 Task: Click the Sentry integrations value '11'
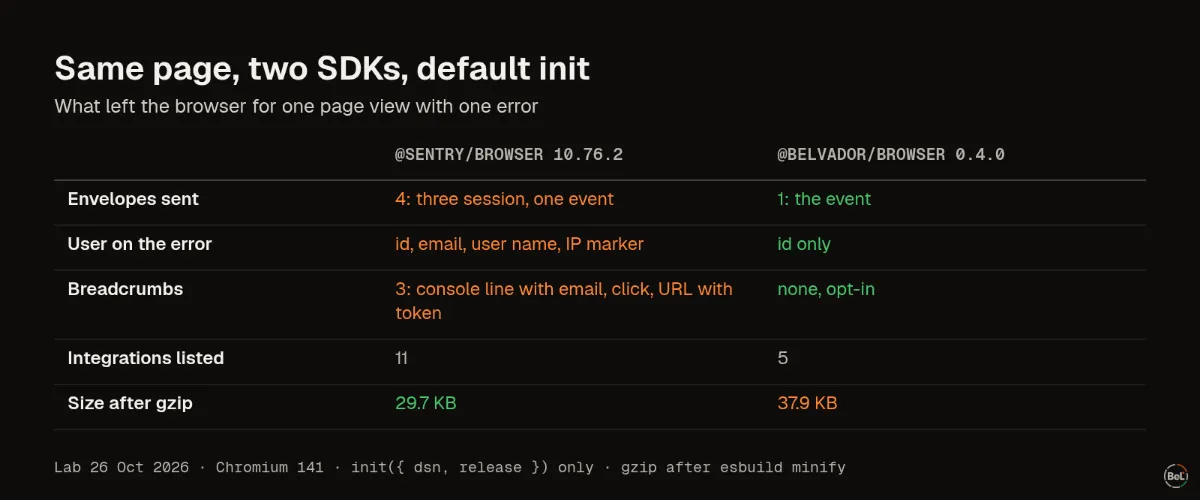tap(402, 358)
